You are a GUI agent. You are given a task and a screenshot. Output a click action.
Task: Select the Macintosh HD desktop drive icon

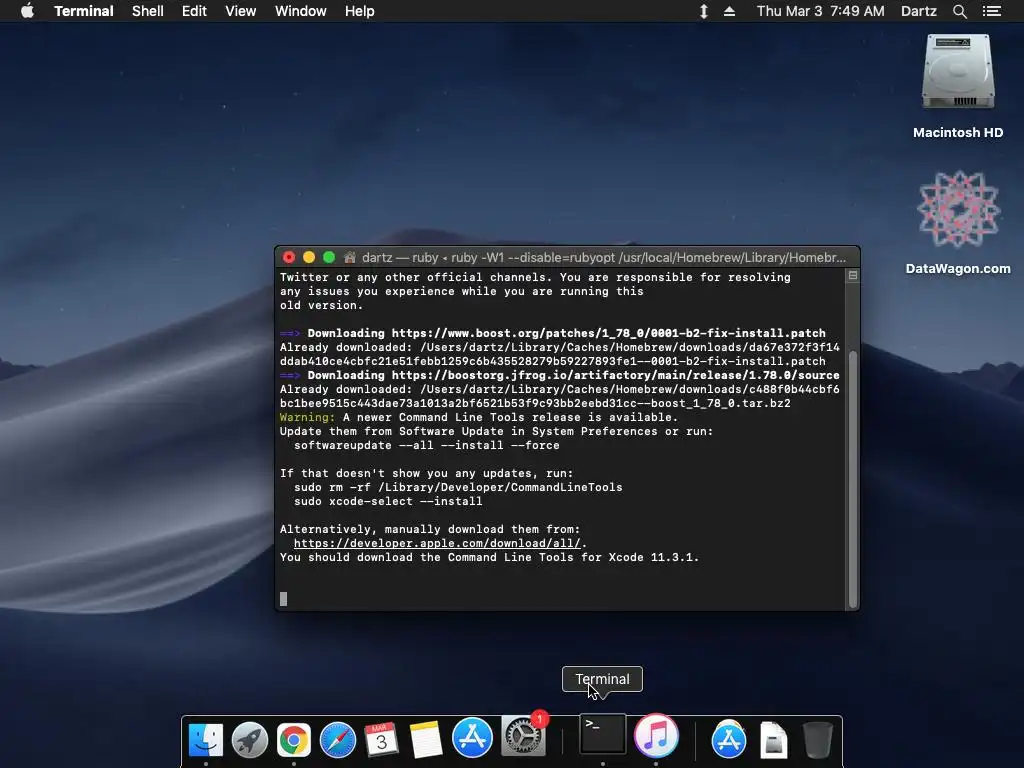958,73
